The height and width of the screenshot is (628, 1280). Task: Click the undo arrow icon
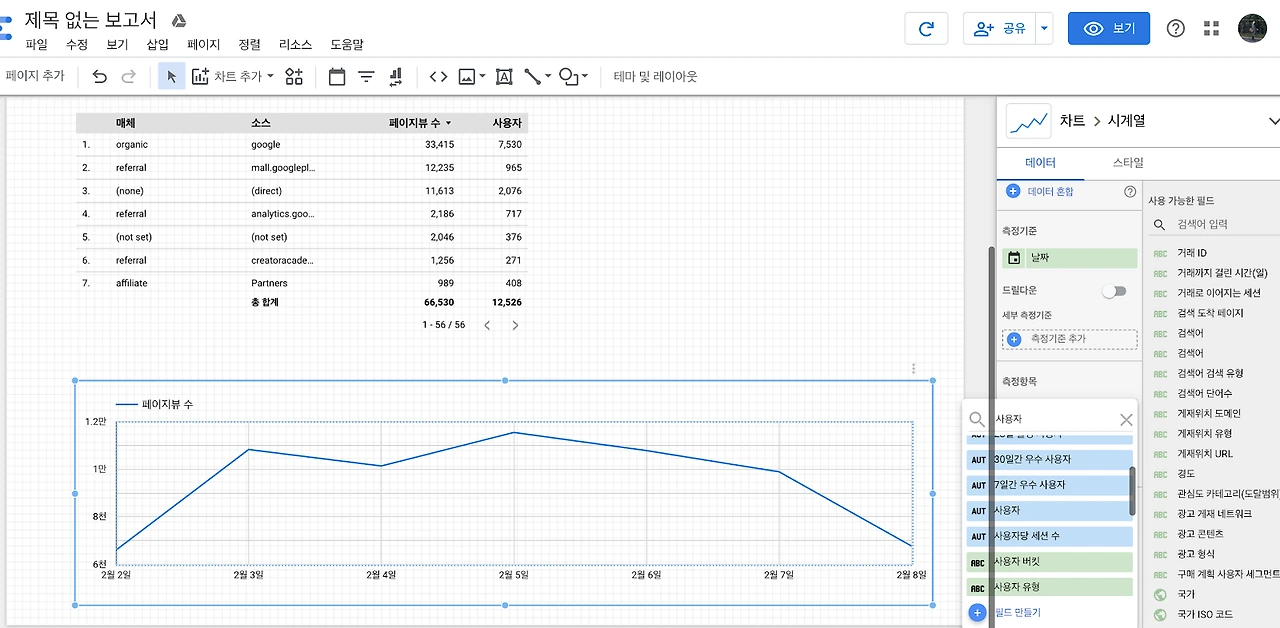tap(99, 76)
